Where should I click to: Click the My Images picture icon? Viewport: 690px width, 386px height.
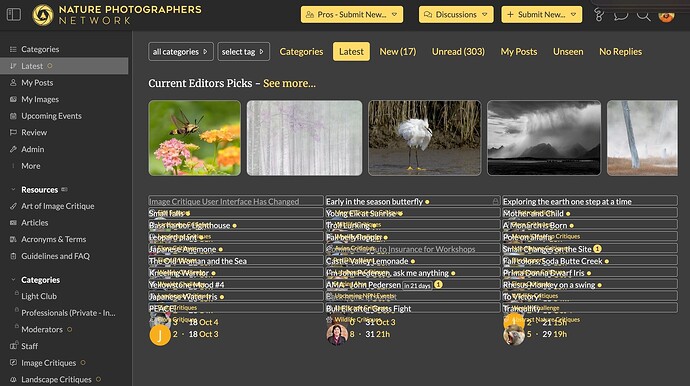pyautogui.click(x=13, y=99)
